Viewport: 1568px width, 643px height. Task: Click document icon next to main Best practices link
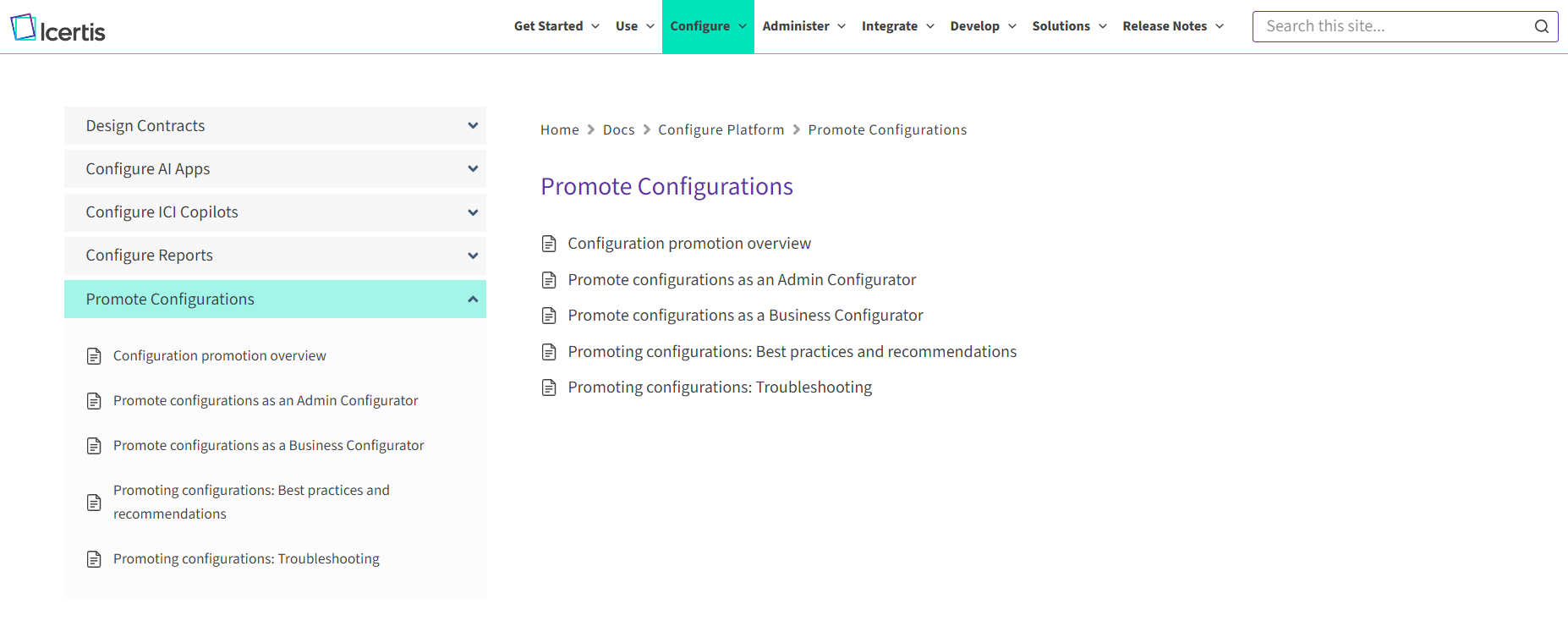tap(549, 352)
